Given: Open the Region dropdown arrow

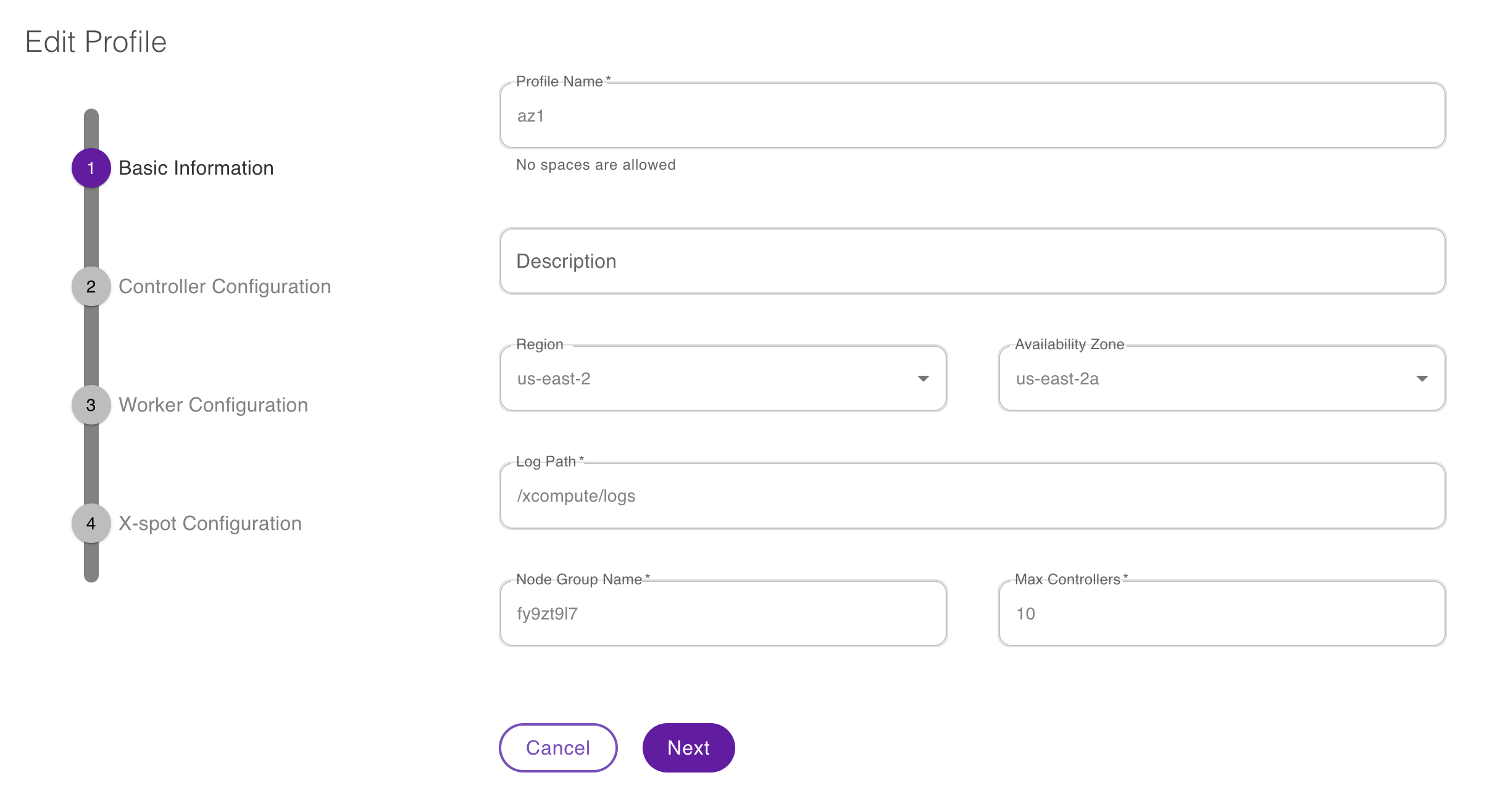Looking at the screenshot, I should [x=923, y=378].
